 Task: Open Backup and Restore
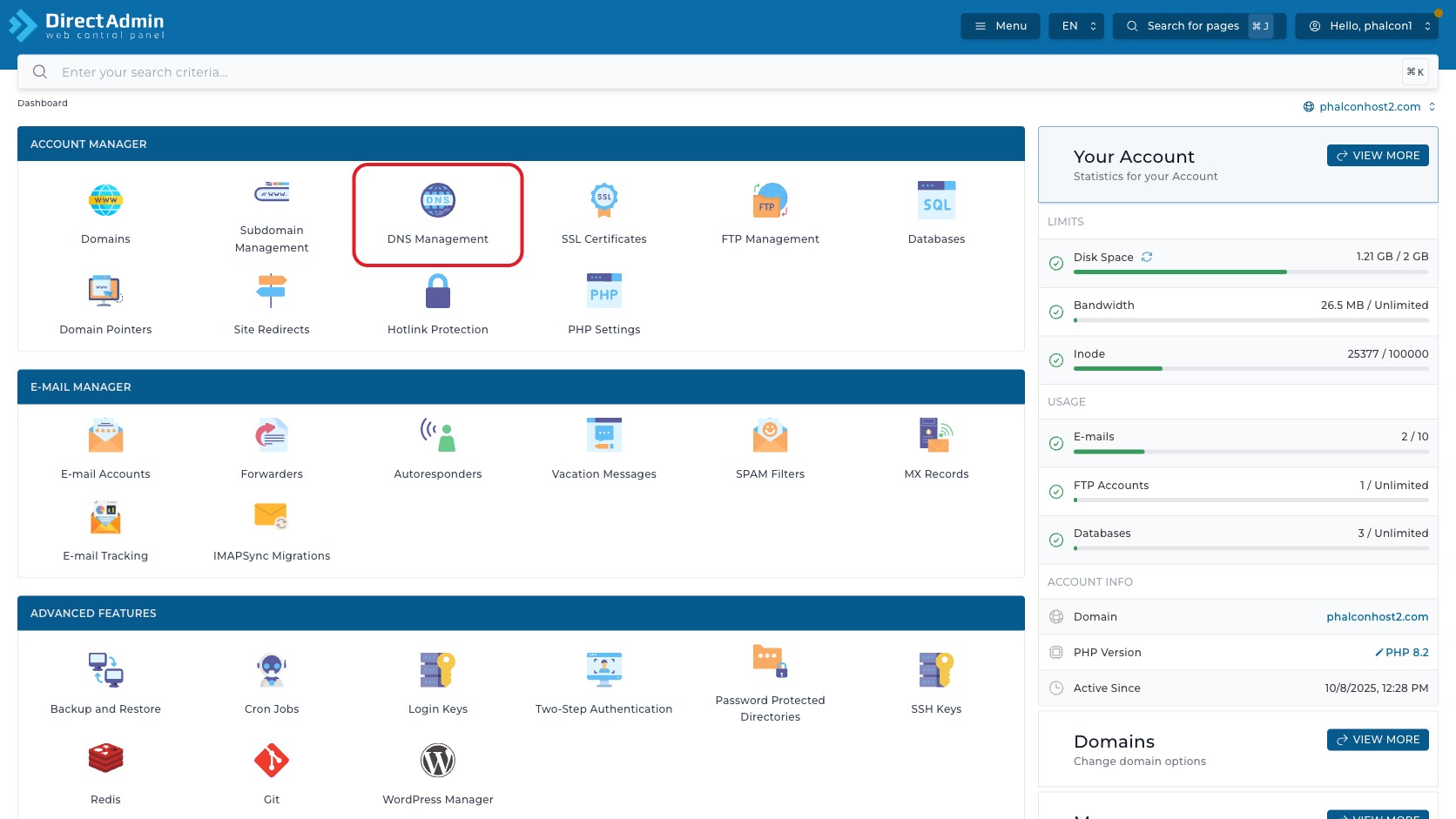pyautogui.click(x=105, y=684)
